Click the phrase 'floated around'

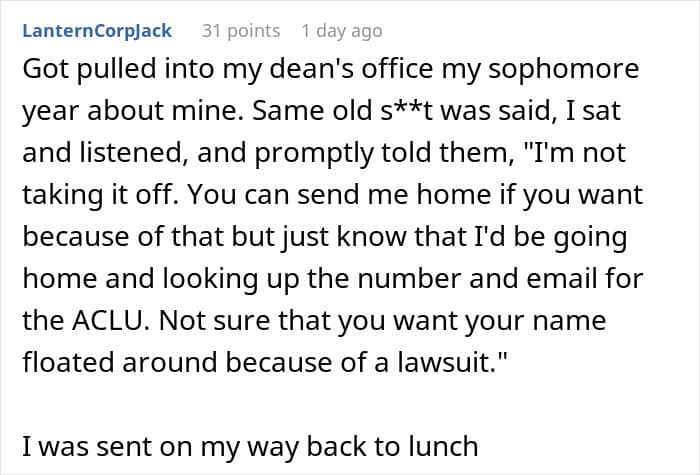120,362
